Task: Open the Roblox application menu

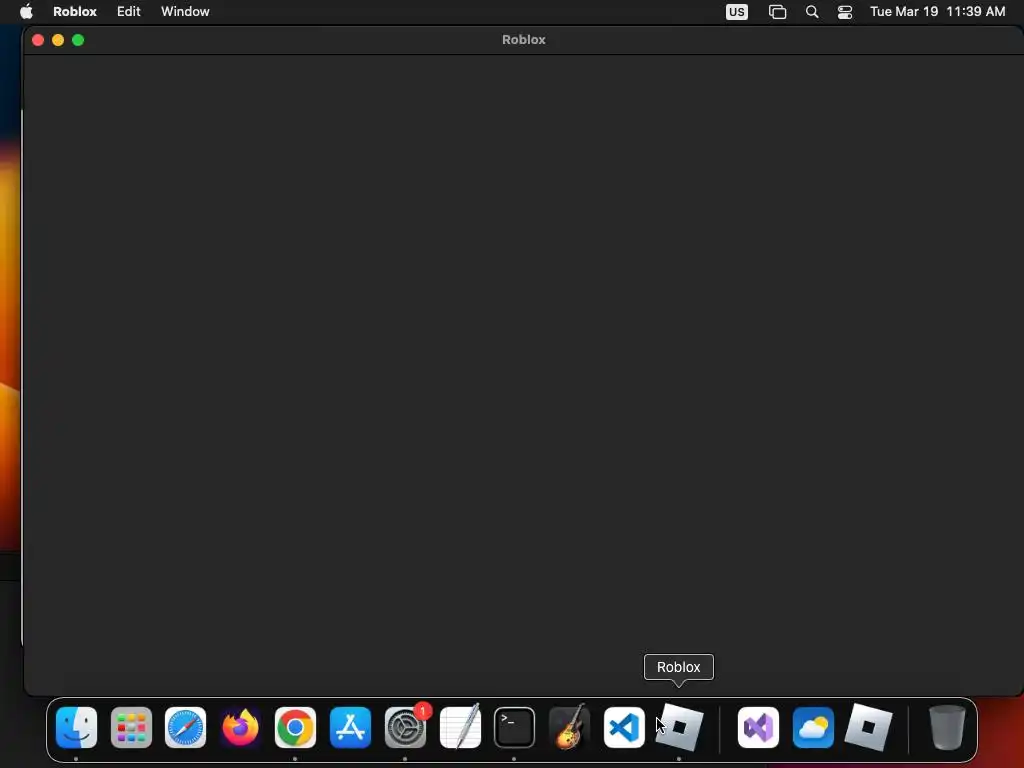Action: click(x=75, y=12)
